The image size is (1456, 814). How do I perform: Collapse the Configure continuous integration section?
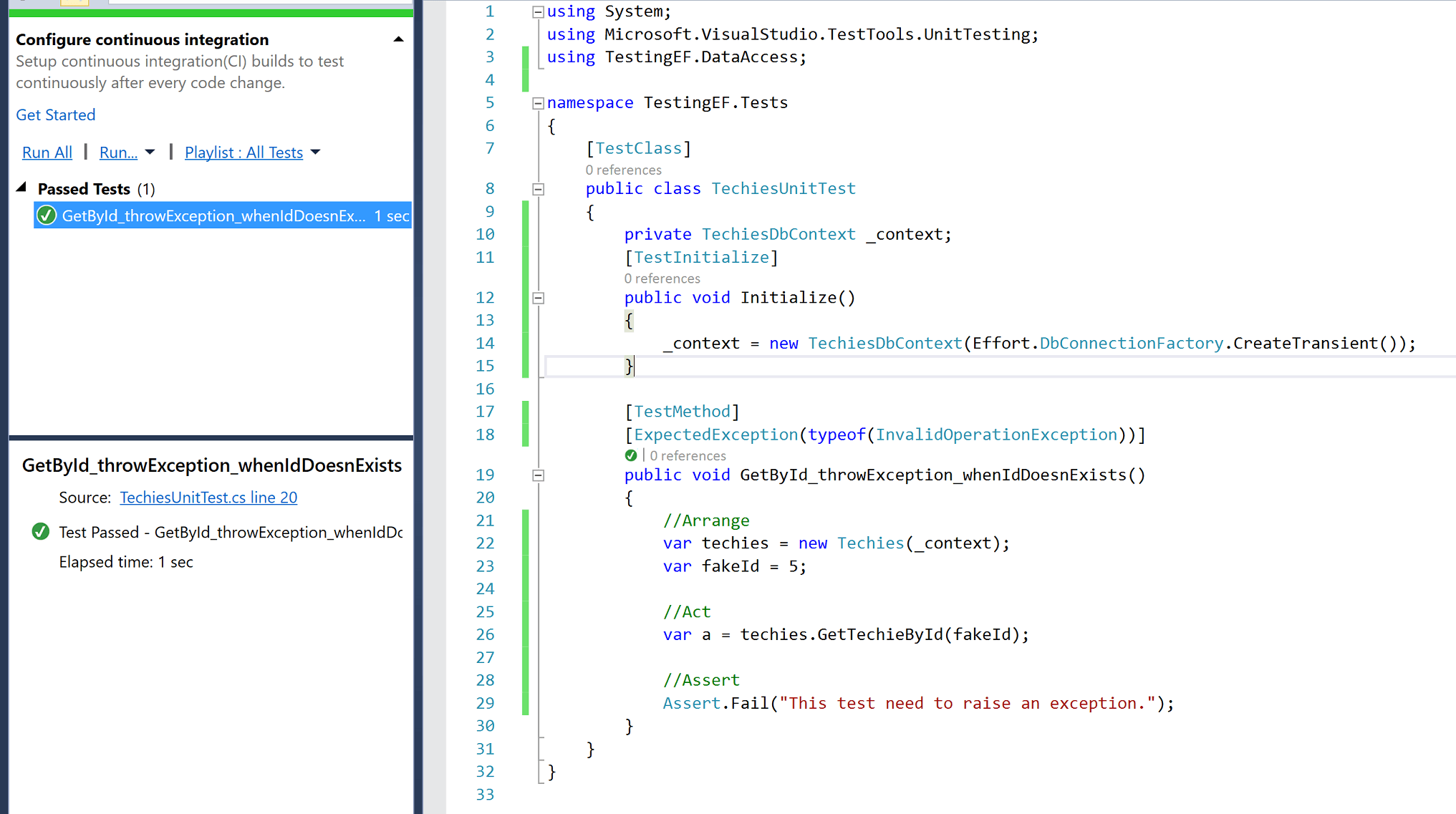click(x=399, y=39)
